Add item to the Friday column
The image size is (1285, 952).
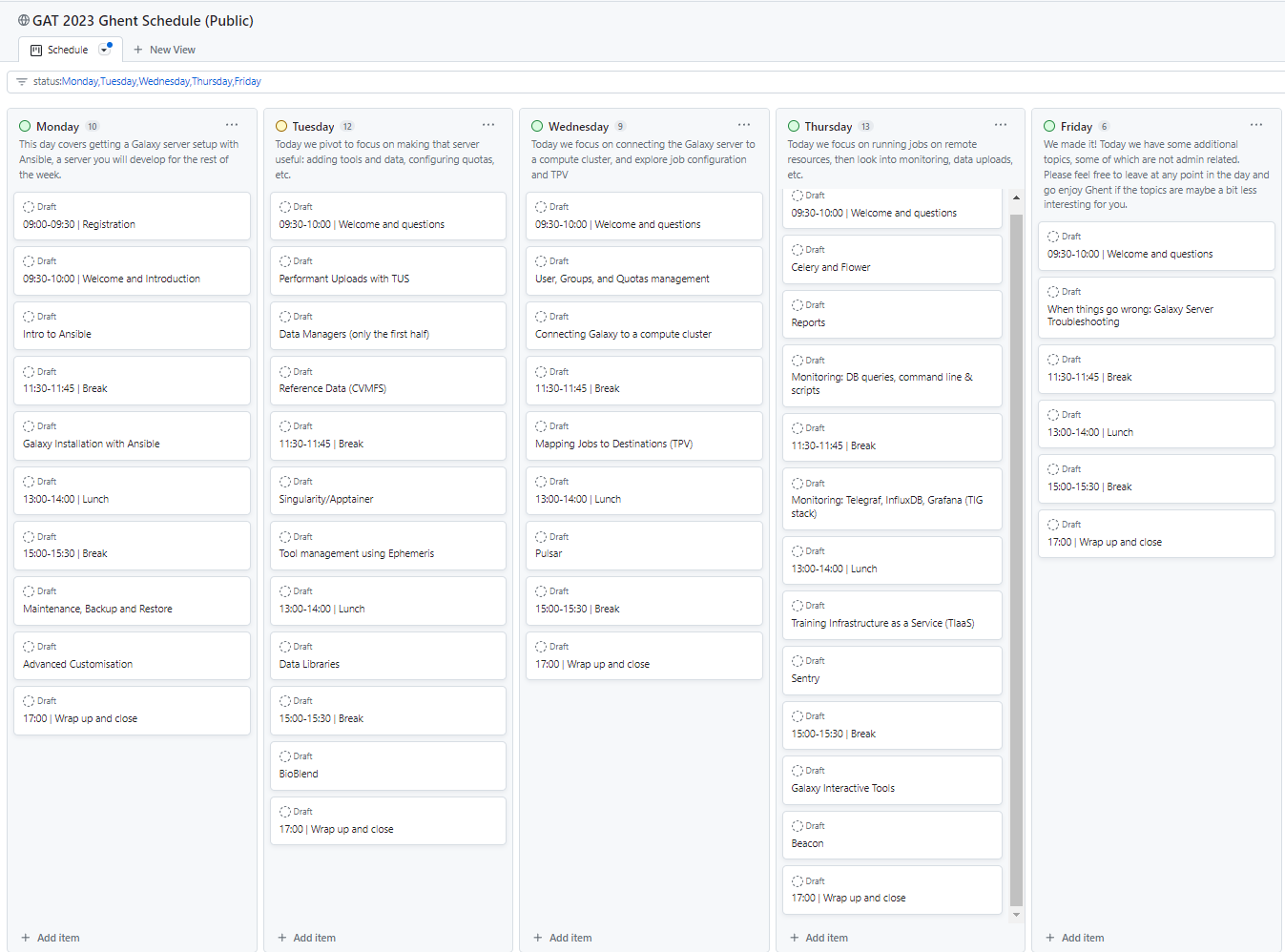point(1075,938)
